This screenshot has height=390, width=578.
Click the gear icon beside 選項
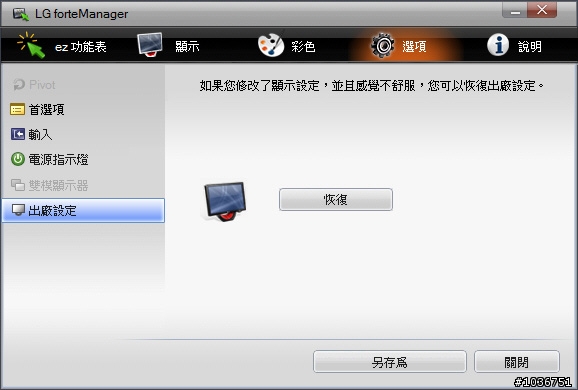pyautogui.click(x=383, y=45)
